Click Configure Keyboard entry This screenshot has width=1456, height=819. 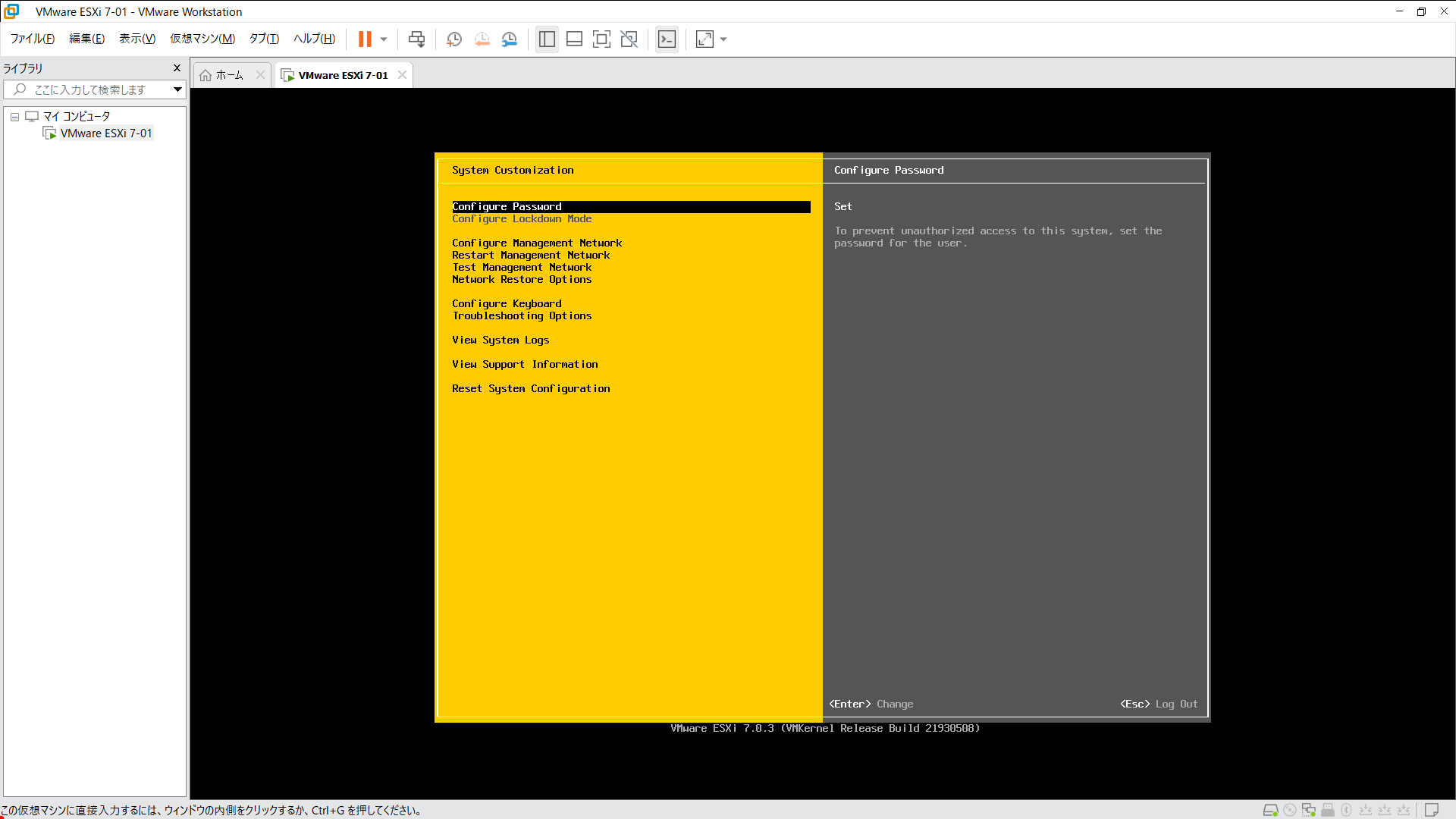(x=507, y=304)
